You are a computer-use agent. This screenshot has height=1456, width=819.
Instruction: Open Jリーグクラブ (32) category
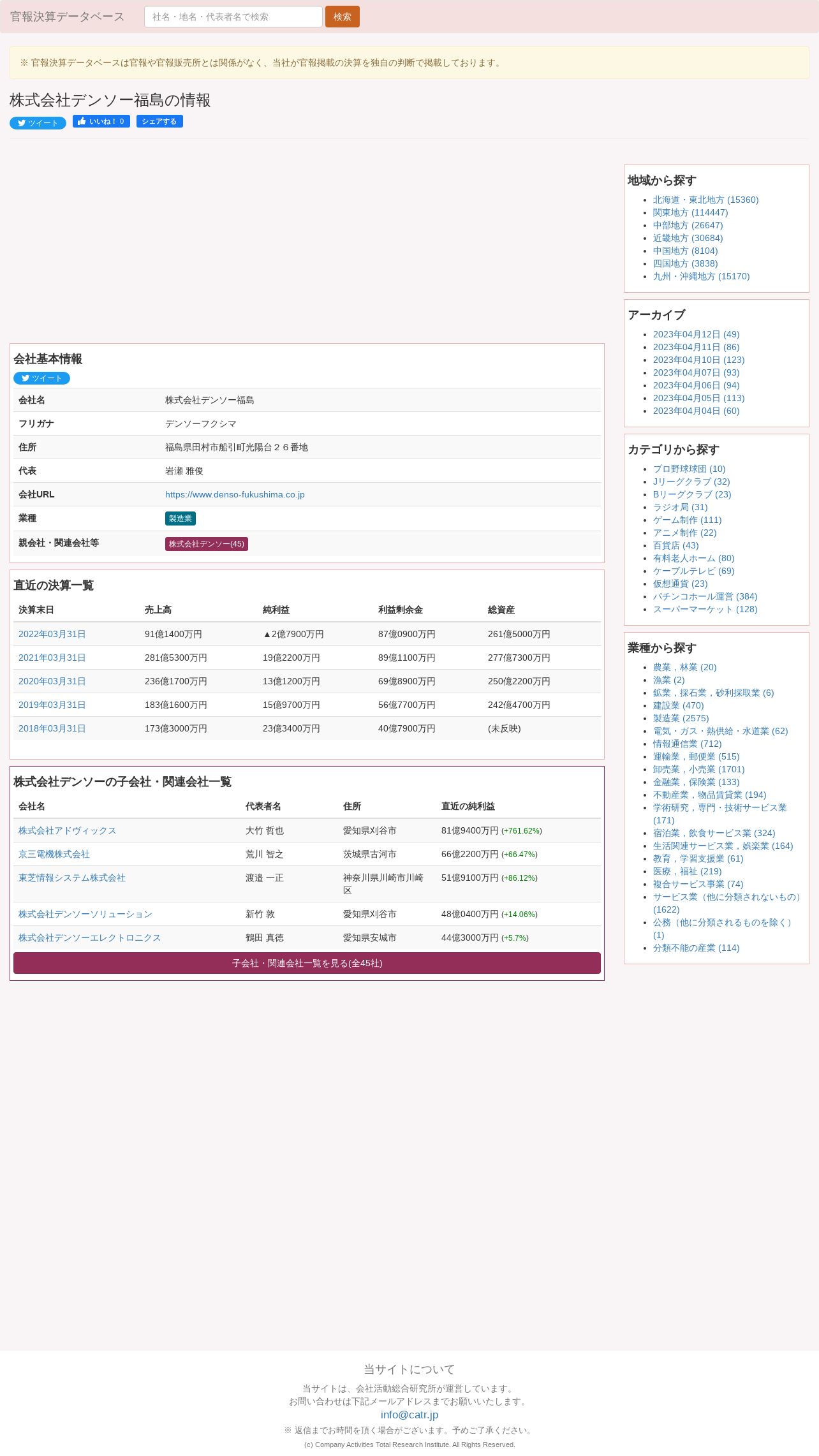tap(691, 482)
